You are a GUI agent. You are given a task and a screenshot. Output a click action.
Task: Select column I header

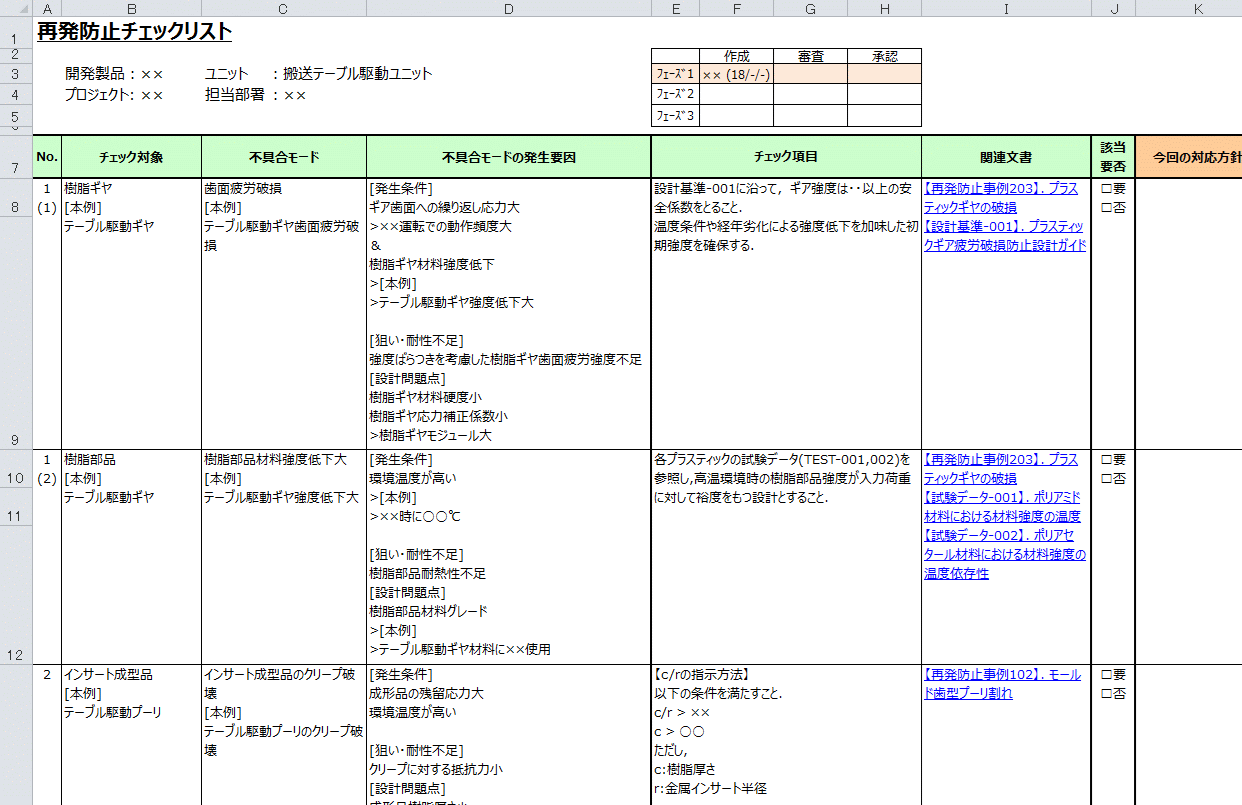[1005, 8]
